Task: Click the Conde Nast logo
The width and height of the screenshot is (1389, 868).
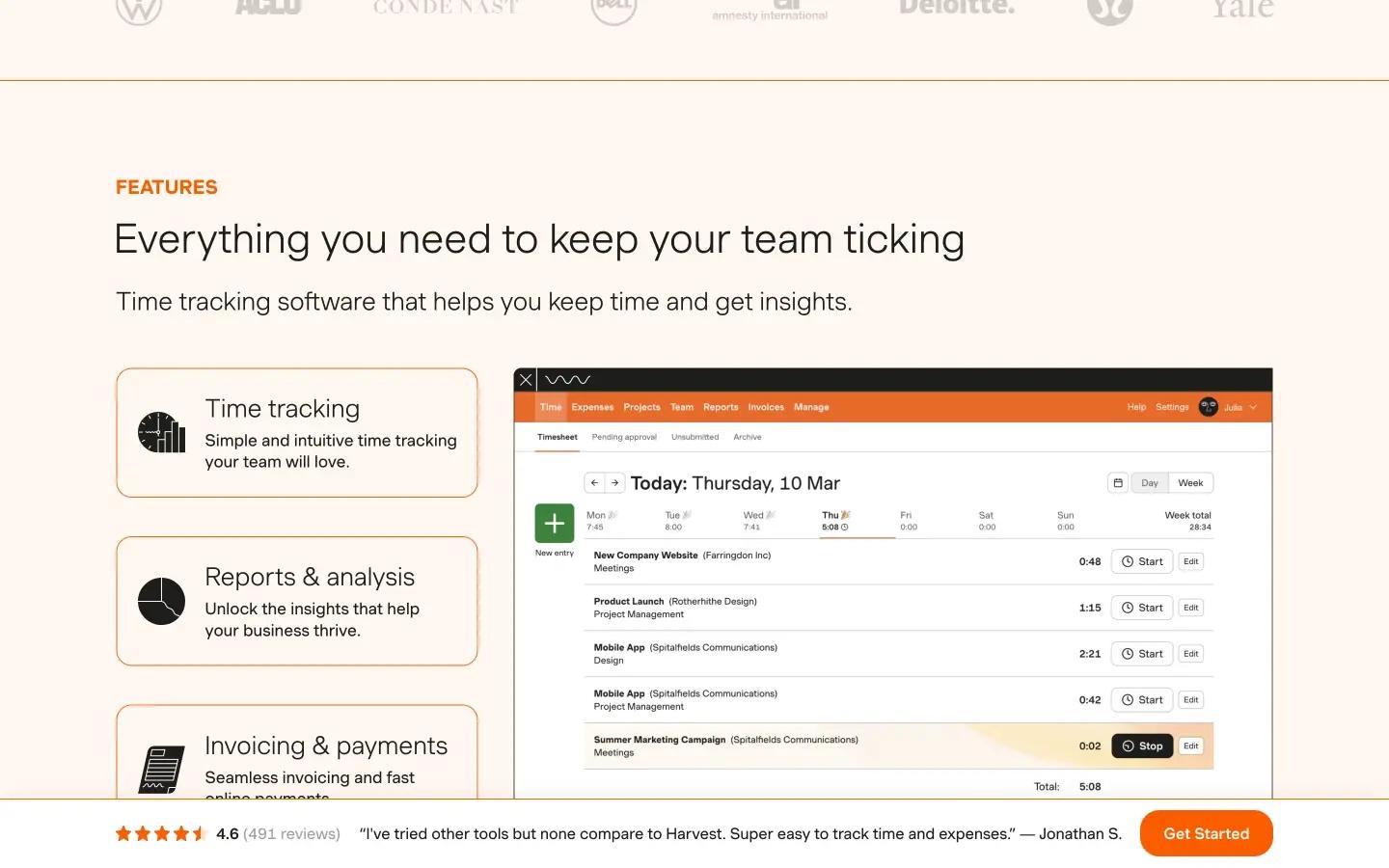Action: click(446, 8)
